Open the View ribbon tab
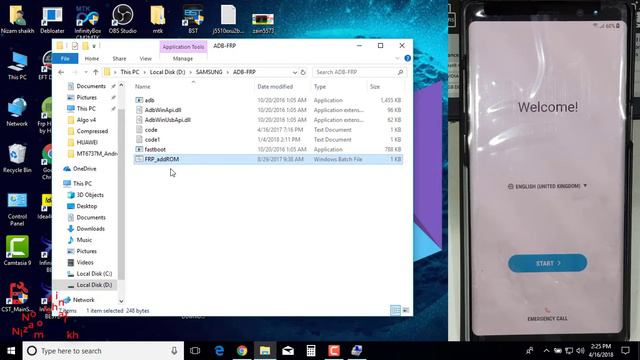Image resolution: width=640 pixels, height=360 pixels. [x=146, y=58]
